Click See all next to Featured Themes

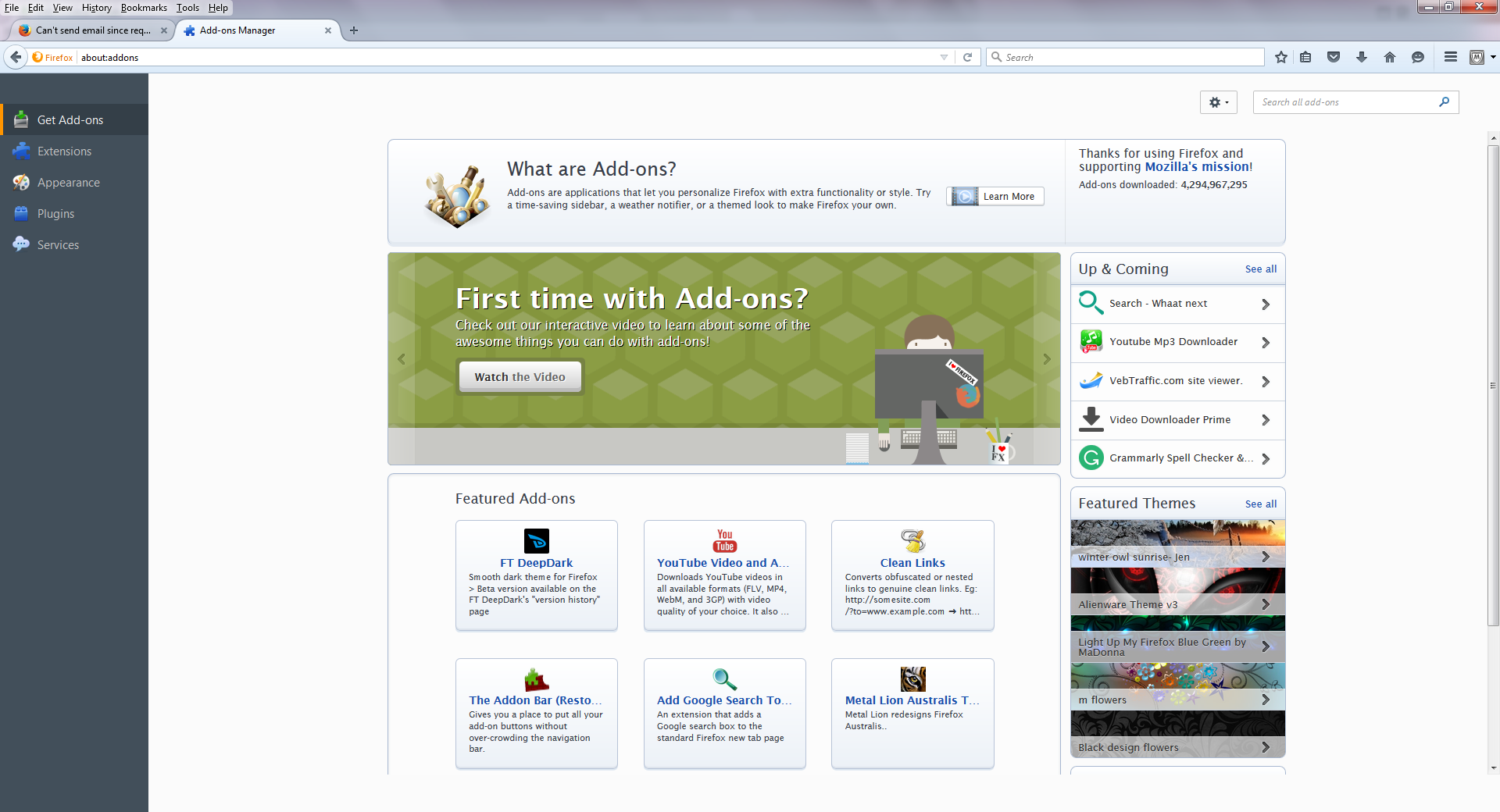1261,504
